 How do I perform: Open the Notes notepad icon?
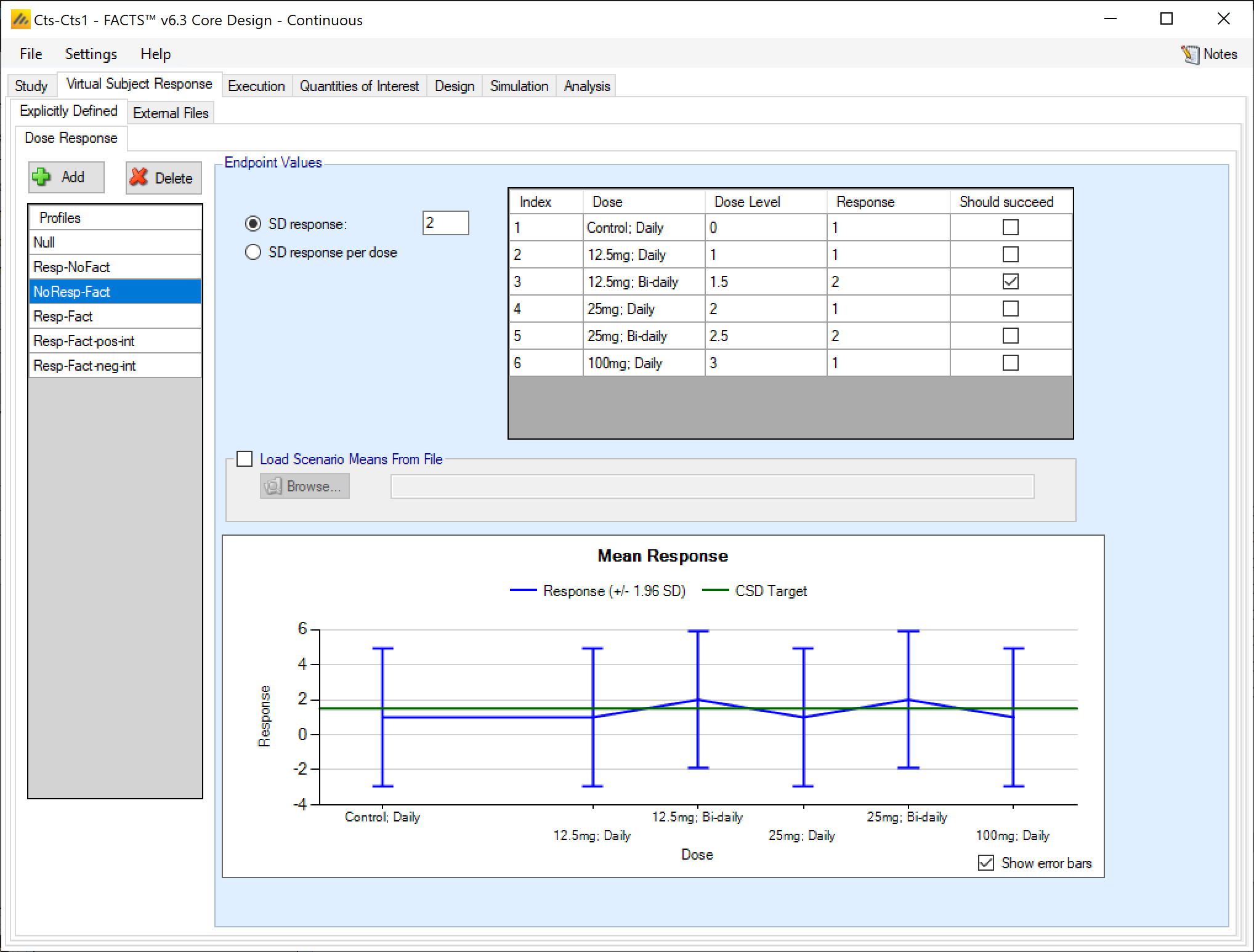(x=1189, y=54)
